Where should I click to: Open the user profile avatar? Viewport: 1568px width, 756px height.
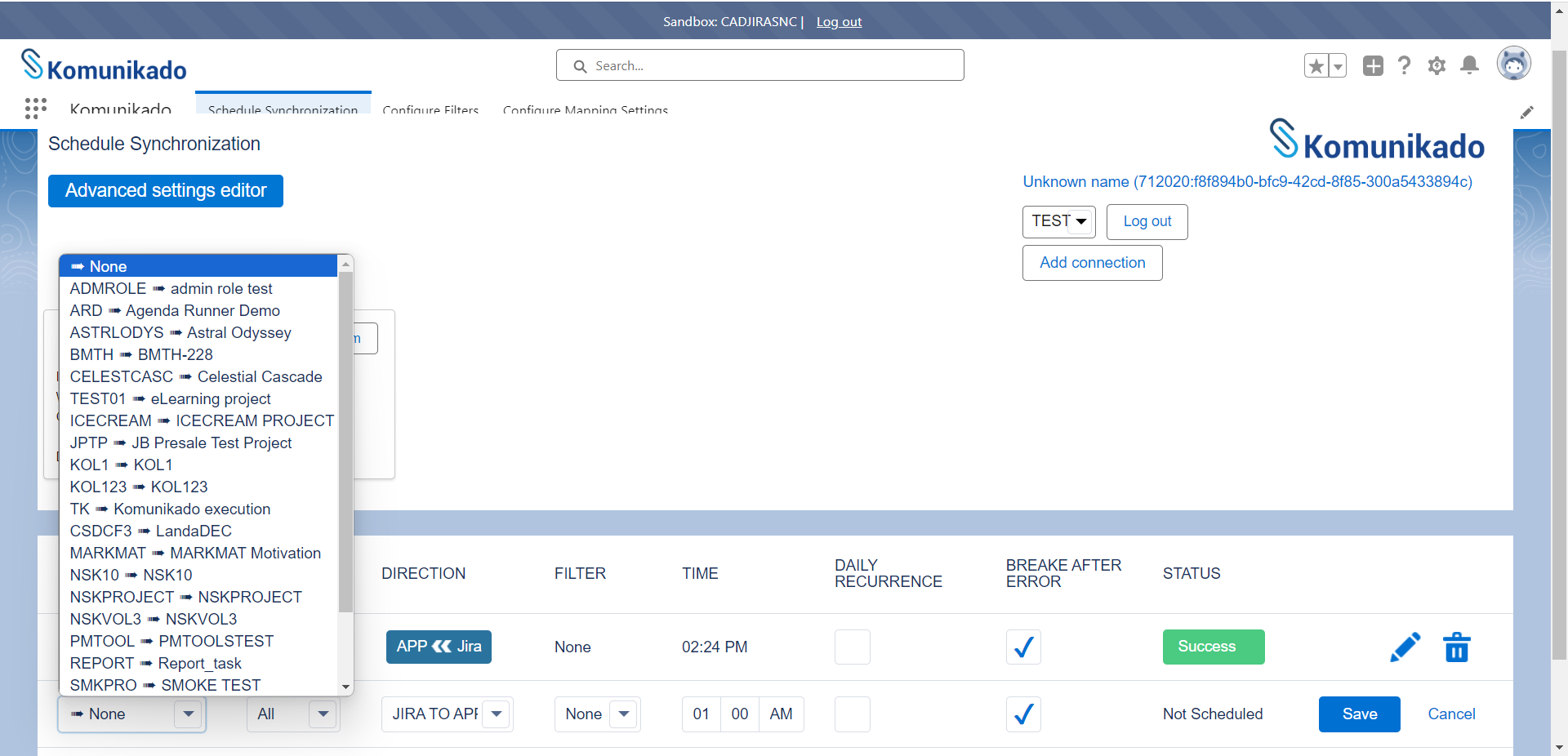[x=1513, y=63]
